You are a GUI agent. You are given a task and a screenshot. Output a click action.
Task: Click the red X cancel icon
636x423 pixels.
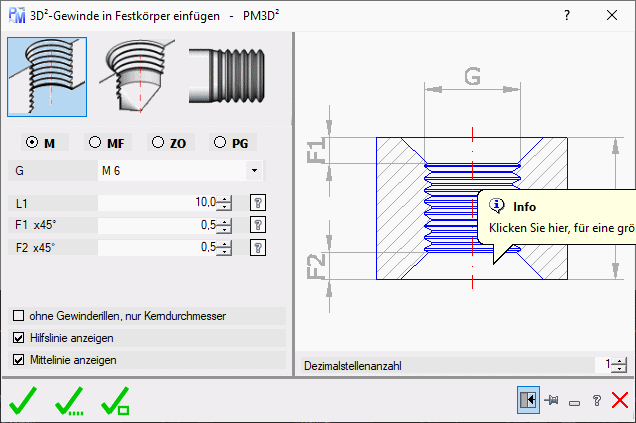tap(620, 400)
